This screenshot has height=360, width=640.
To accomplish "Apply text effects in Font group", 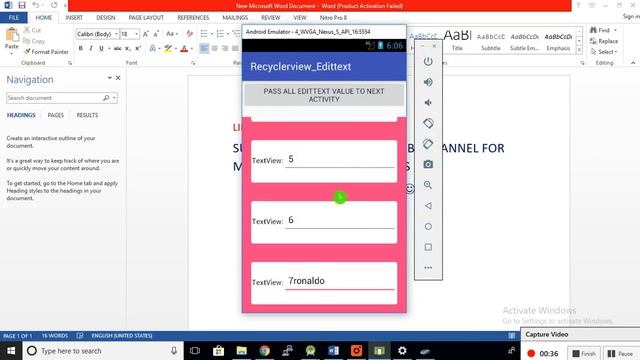I will click(153, 49).
